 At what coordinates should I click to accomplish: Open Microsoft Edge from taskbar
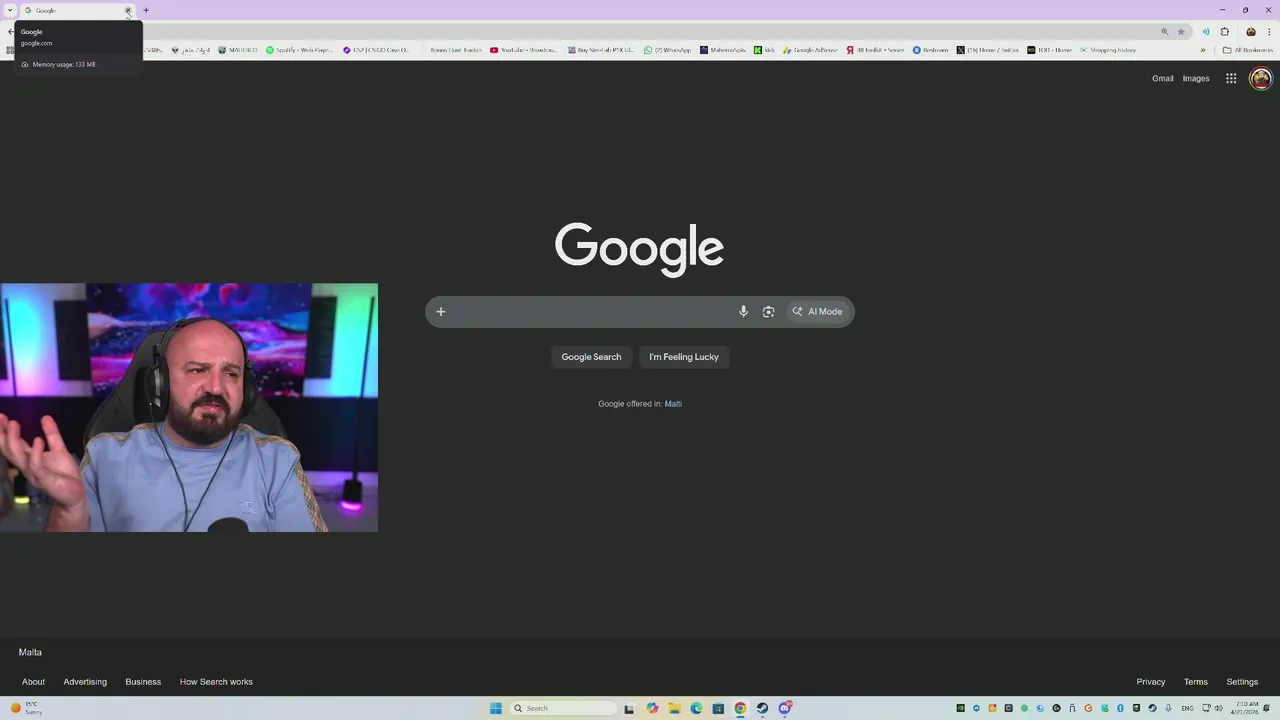pyautogui.click(x=696, y=708)
